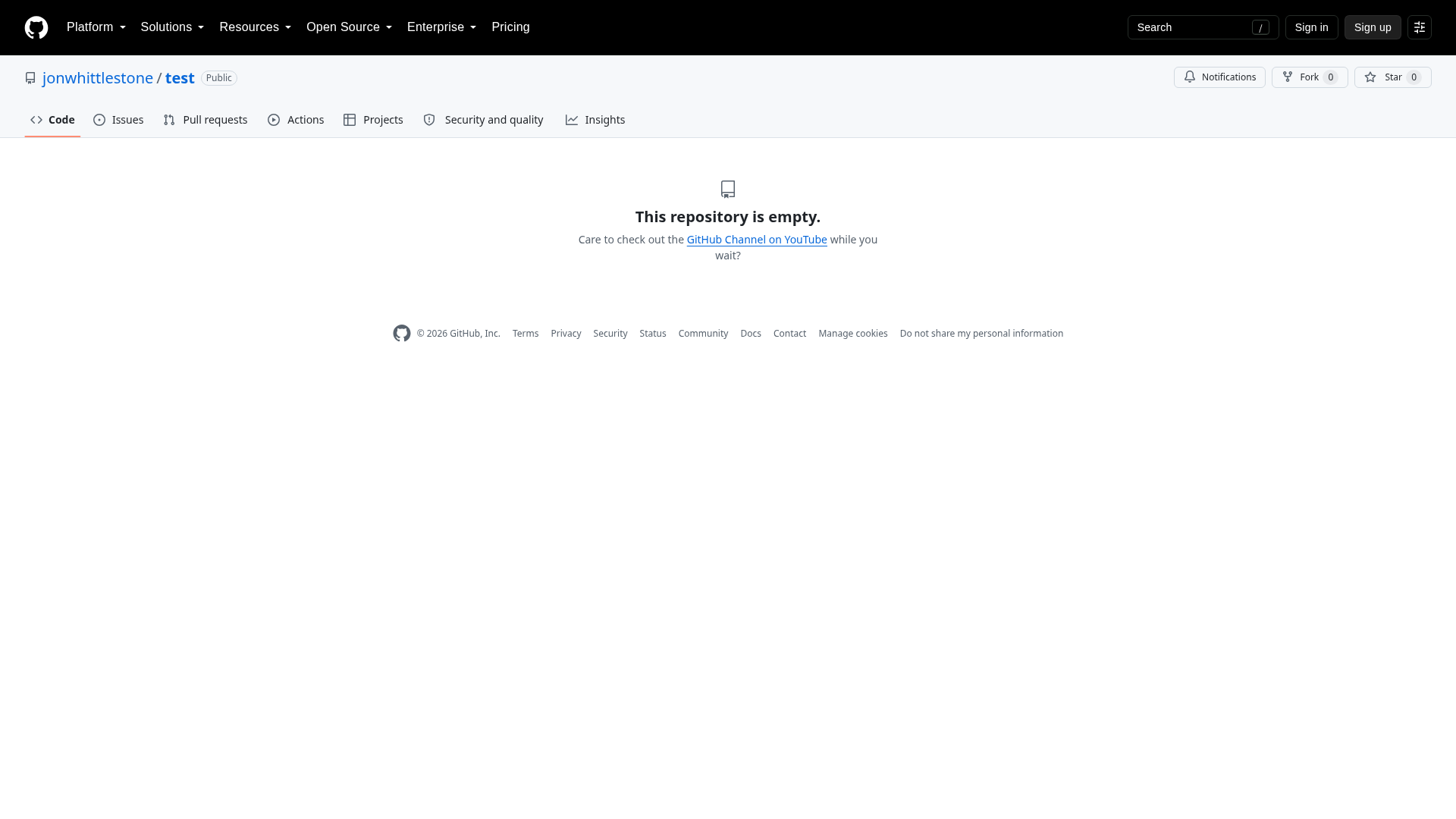Click the 'This repository is empty.' heading
The image size is (1456, 819).
tap(728, 217)
